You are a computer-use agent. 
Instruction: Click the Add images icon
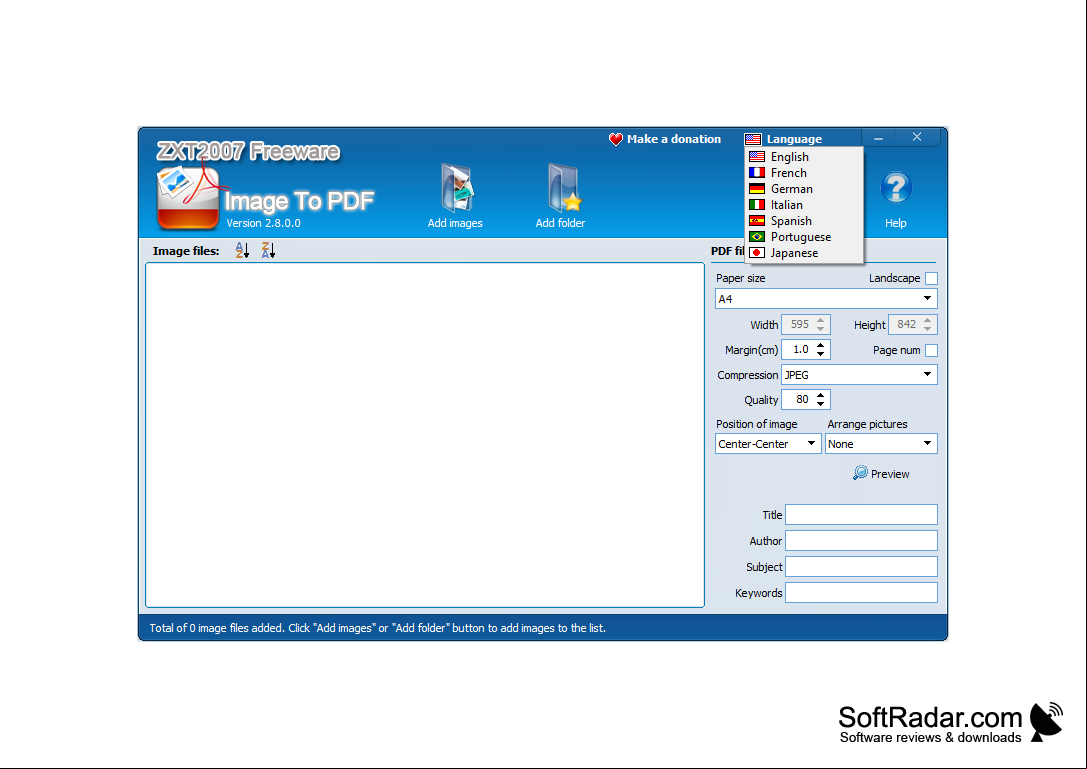(x=457, y=187)
